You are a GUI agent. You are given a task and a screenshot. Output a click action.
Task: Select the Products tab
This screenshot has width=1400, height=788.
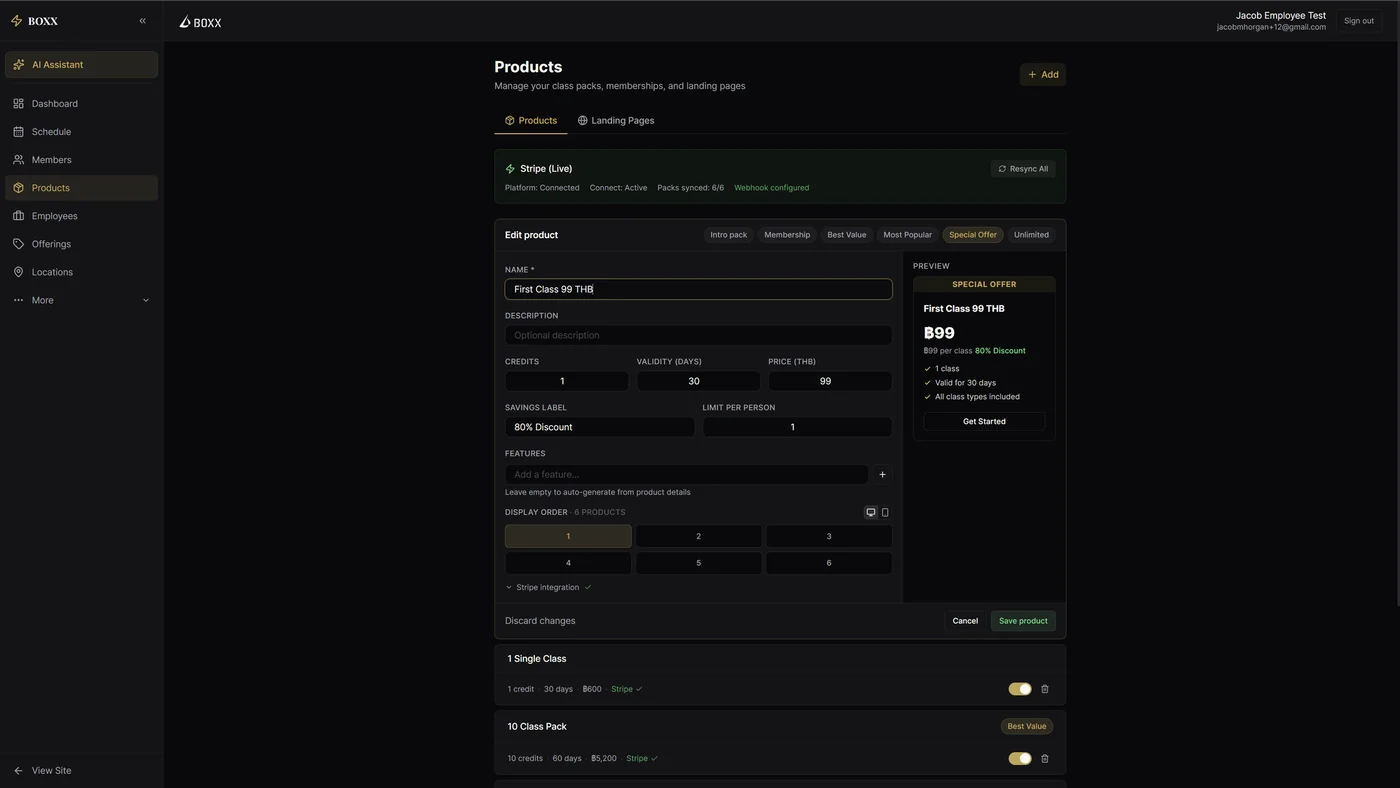click(x=530, y=120)
